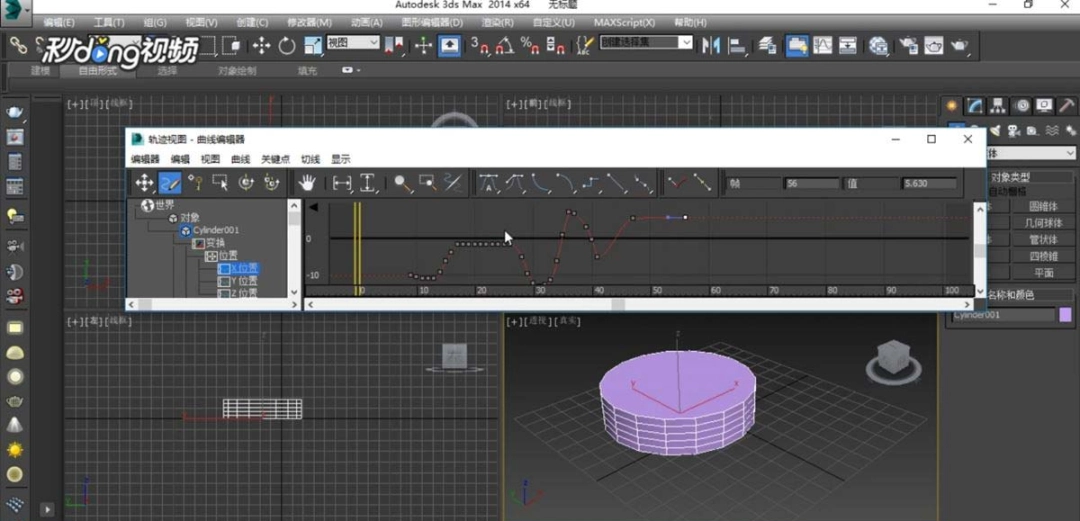Open the Align tool
This screenshot has width=1080, height=521.
coord(736,46)
